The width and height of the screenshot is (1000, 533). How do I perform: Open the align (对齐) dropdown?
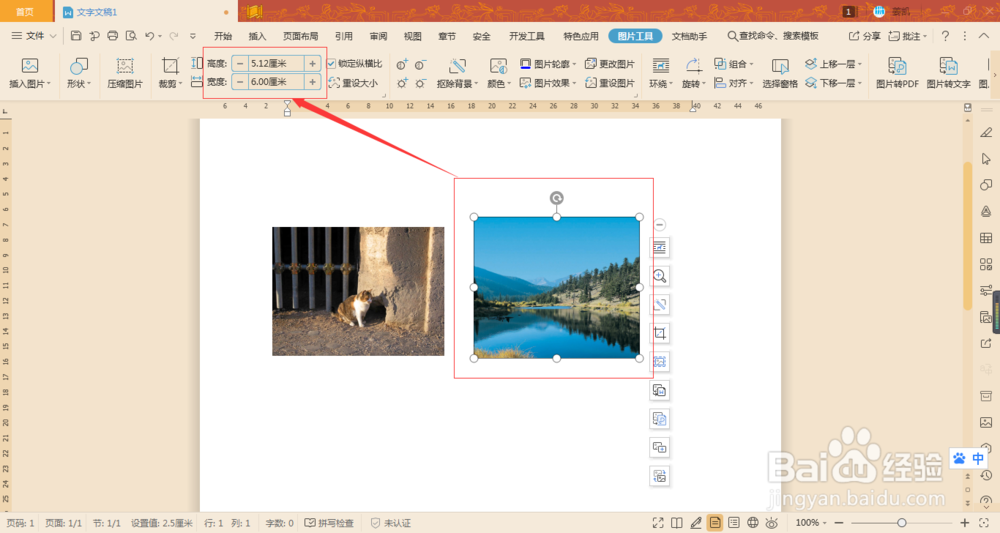coord(733,83)
